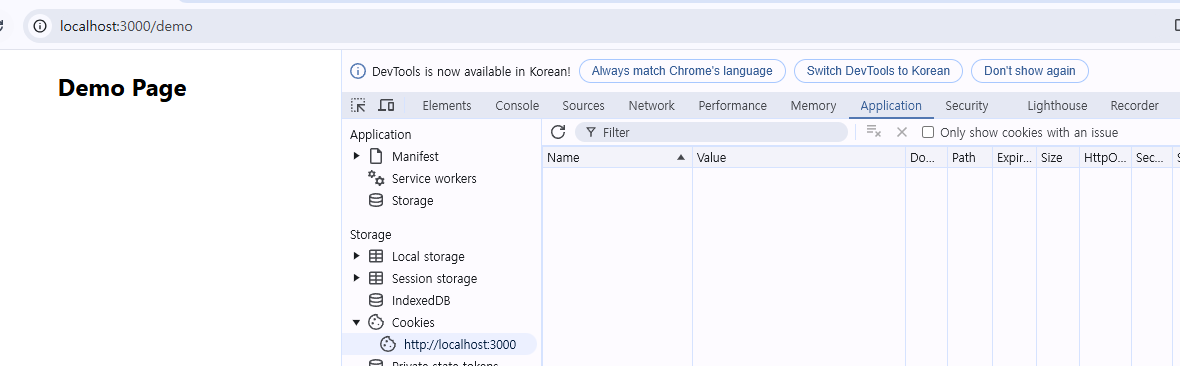This screenshot has width=1180, height=366.
Task: Click the Storage section heading in sidebar
Action: tap(370, 235)
